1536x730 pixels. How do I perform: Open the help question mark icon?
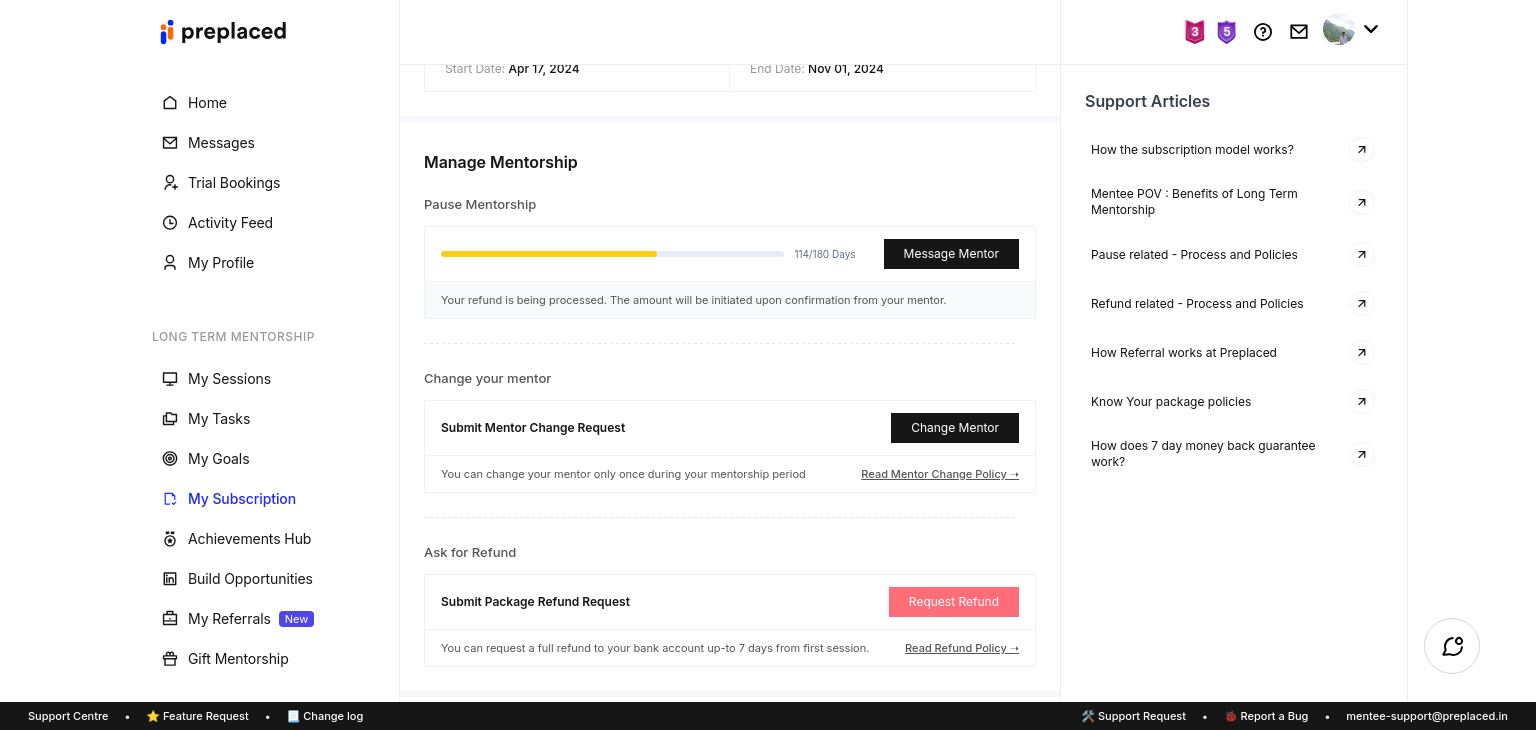pos(1263,32)
